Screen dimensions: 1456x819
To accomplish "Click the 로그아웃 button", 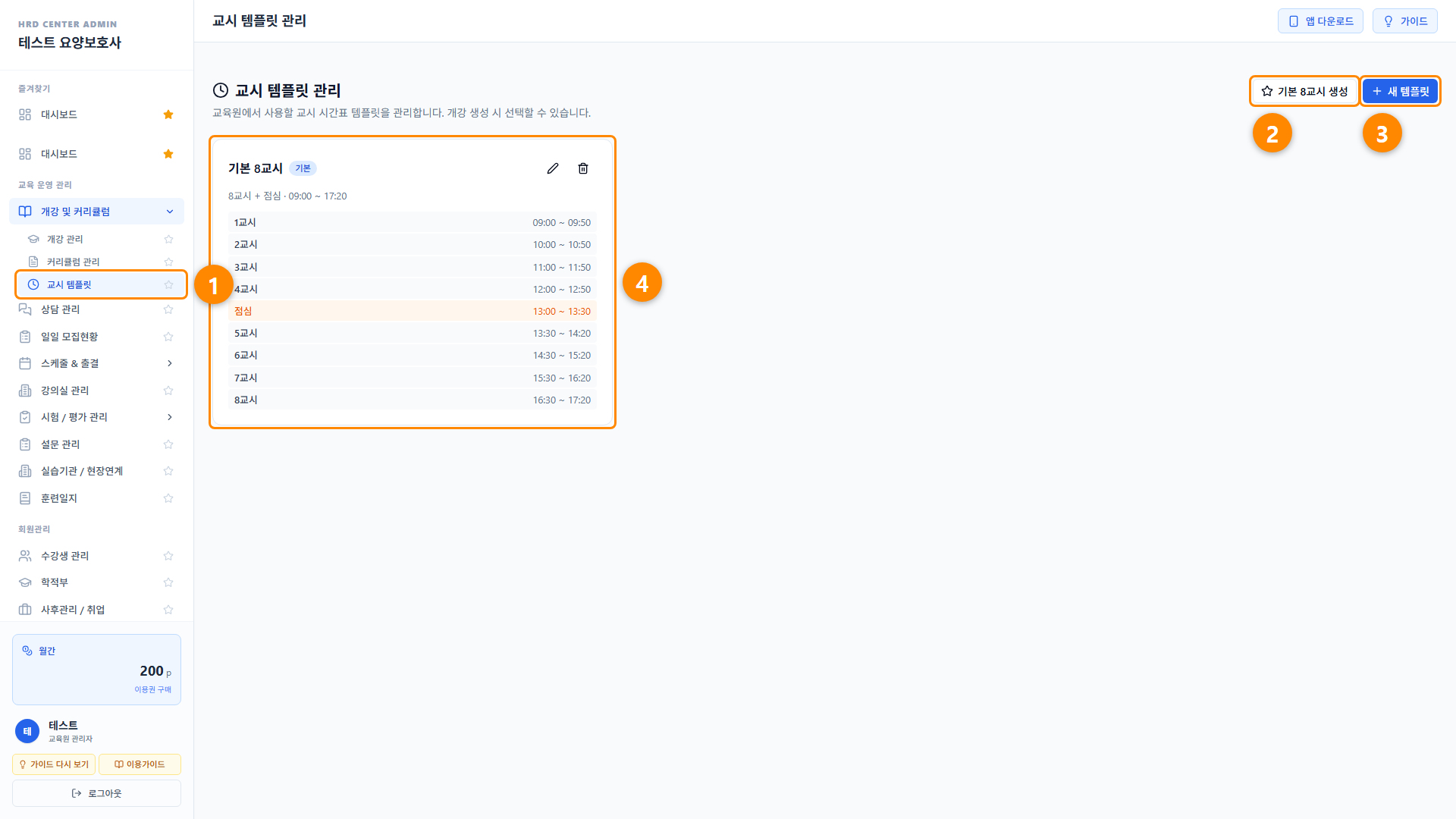I will tap(96, 793).
